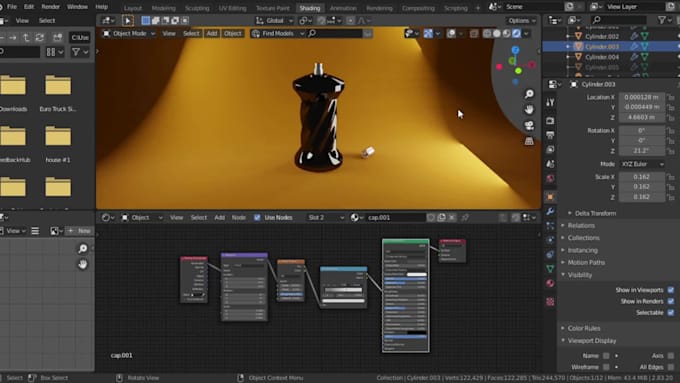Image resolution: width=680 pixels, height=383 pixels.
Task: Toggle the Selectable checkbox
Action: point(671,312)
